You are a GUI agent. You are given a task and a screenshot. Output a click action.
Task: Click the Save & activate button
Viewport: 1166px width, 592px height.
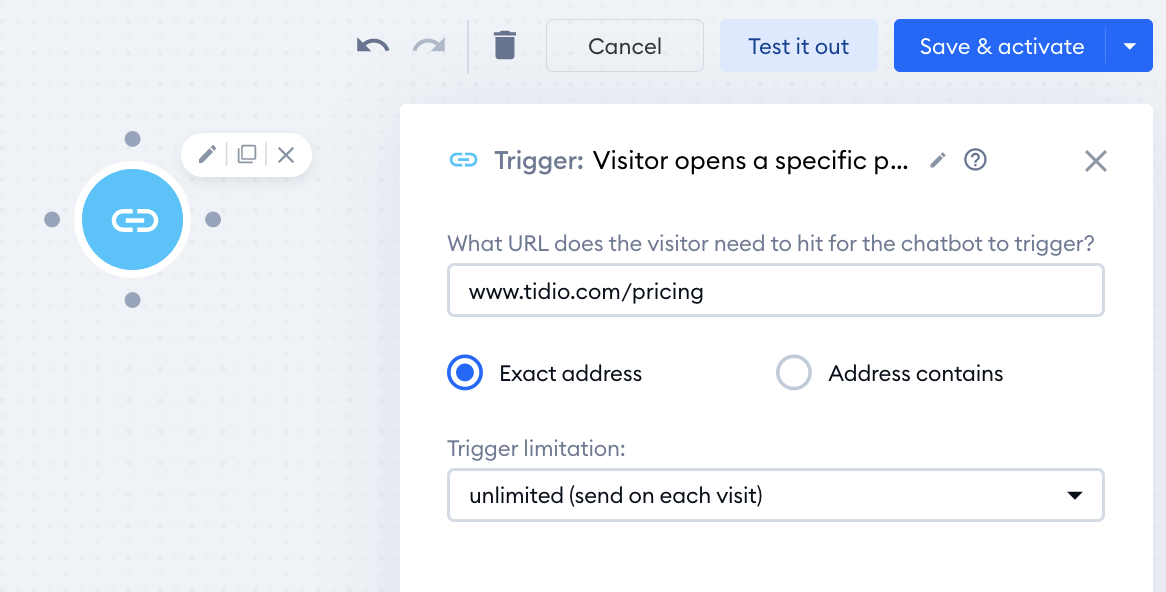[1000, 46]
